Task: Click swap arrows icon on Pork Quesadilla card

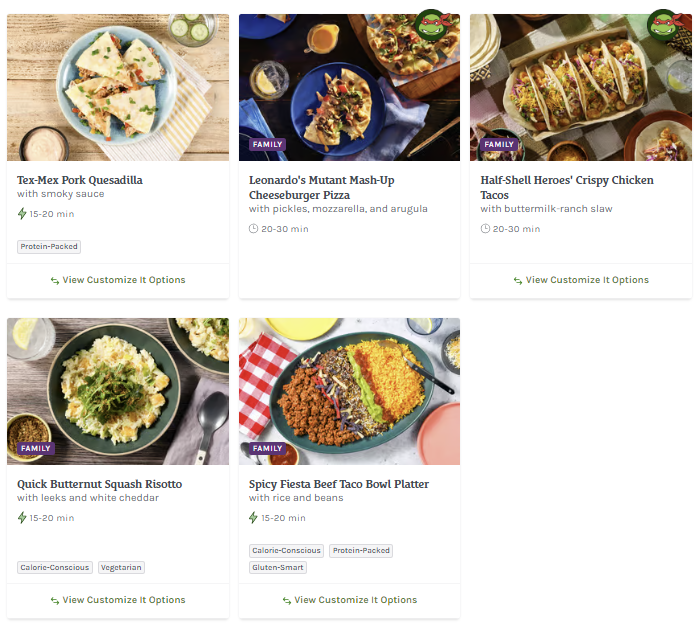Action: pyautogui.click(x=55, y=281)
